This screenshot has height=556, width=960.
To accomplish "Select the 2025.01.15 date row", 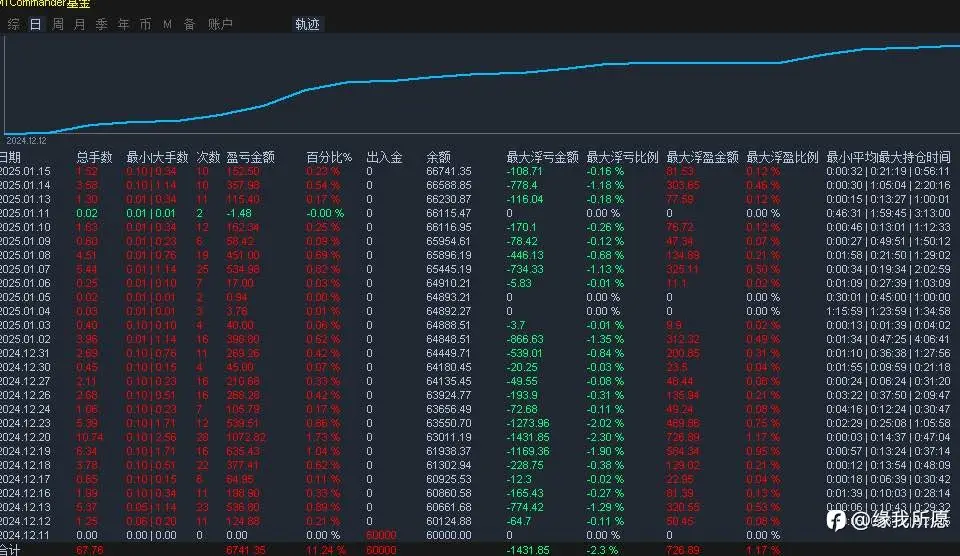I will (25, 171).
